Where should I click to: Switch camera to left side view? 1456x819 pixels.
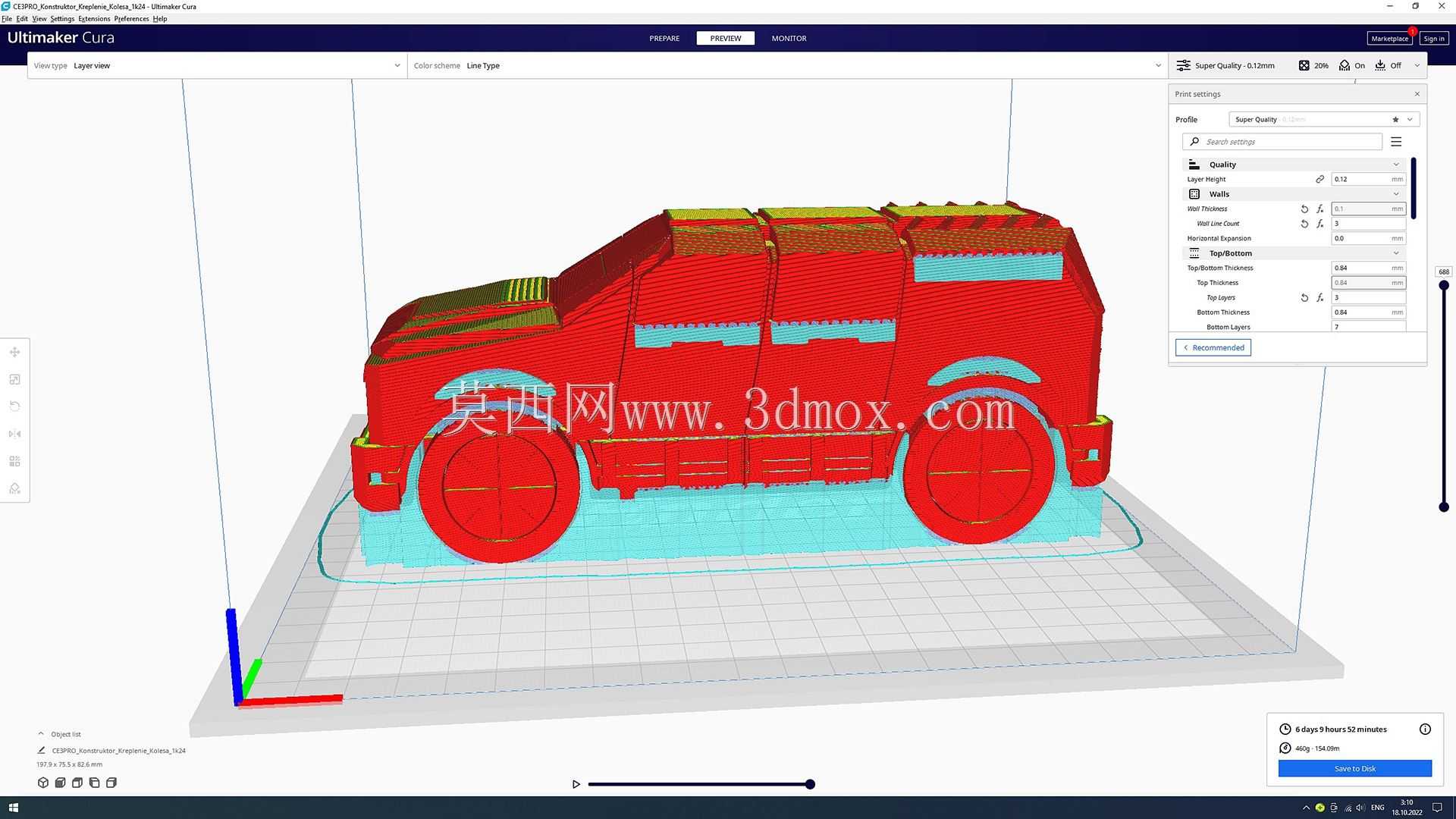[94, 783]
